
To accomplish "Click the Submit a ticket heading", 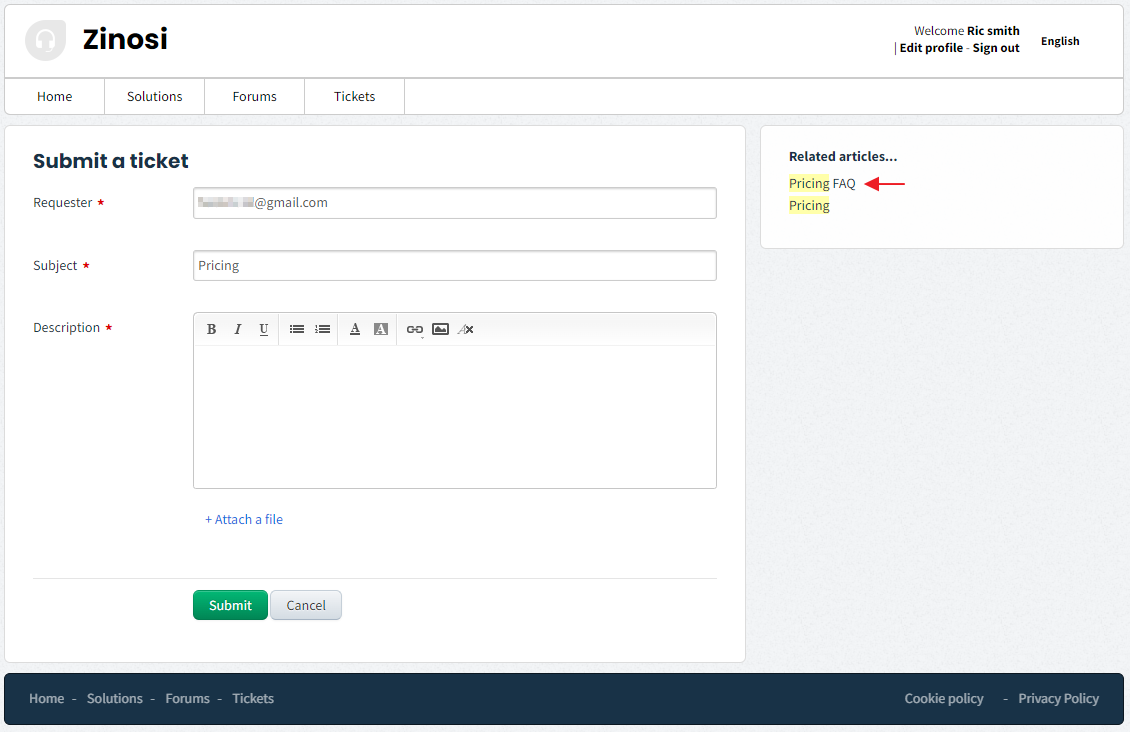I will [111, 161].
